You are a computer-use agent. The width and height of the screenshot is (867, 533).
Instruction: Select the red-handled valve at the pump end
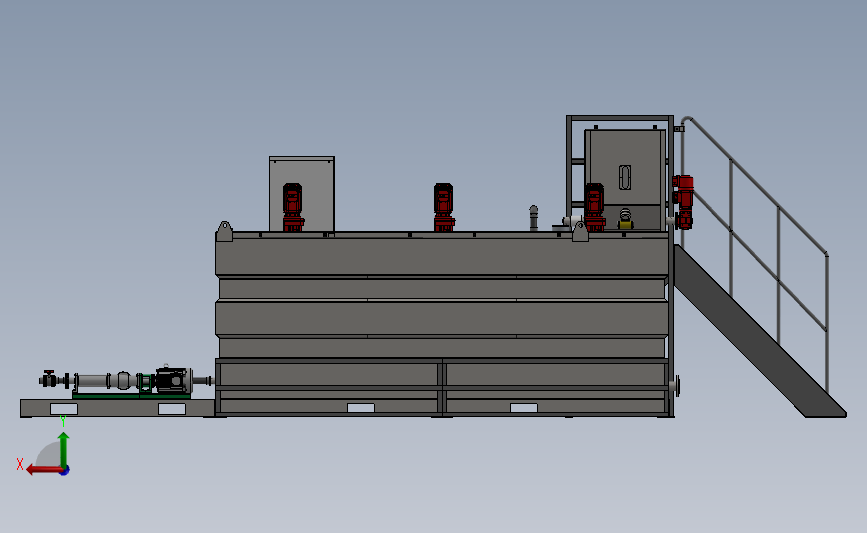[49, 379]
